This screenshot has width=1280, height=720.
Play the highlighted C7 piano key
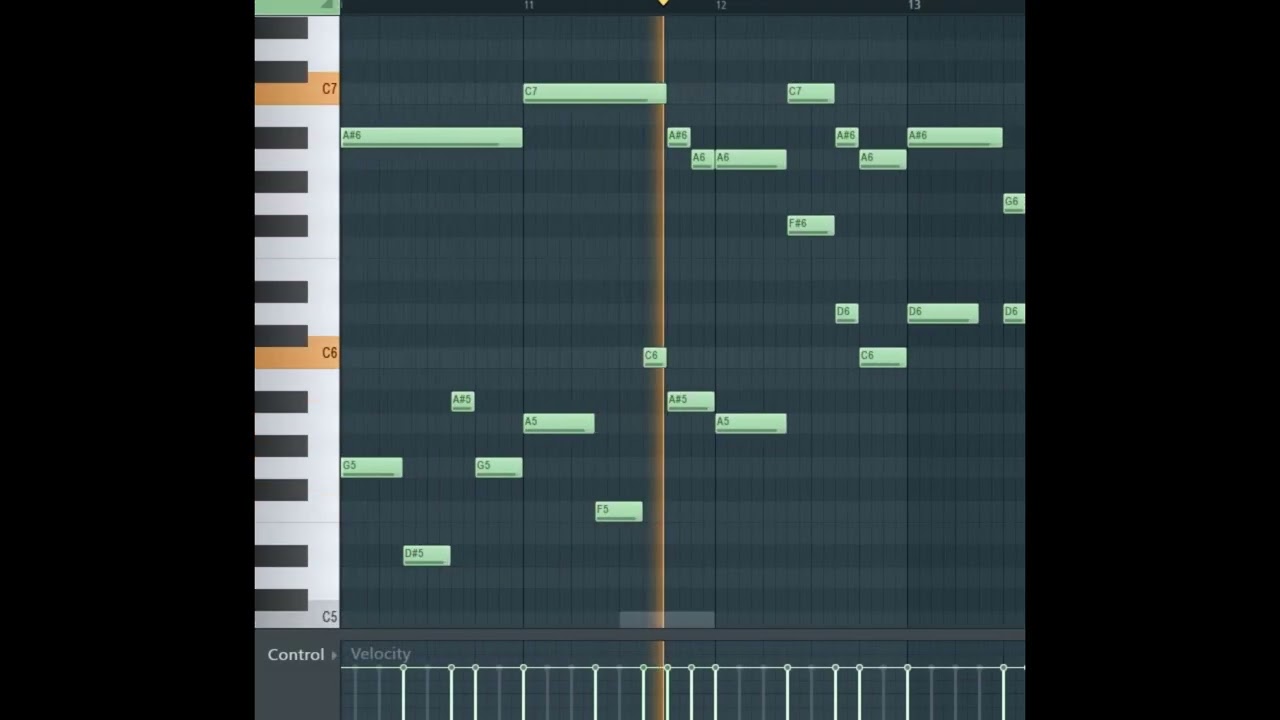297,89
